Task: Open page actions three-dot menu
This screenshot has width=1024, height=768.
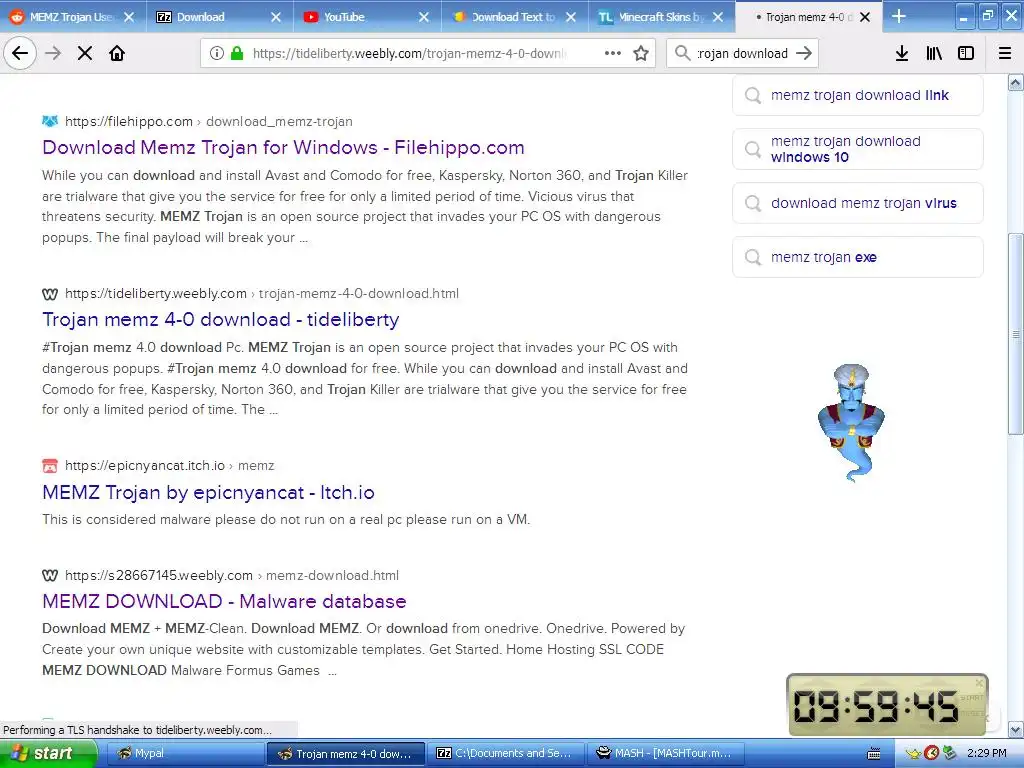Action: [613, 53]
